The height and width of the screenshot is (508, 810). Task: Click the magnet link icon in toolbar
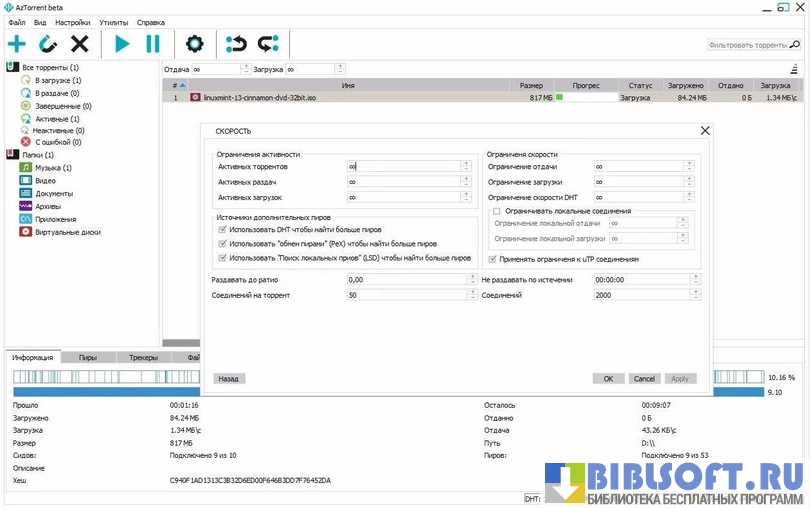coord(48,44)
